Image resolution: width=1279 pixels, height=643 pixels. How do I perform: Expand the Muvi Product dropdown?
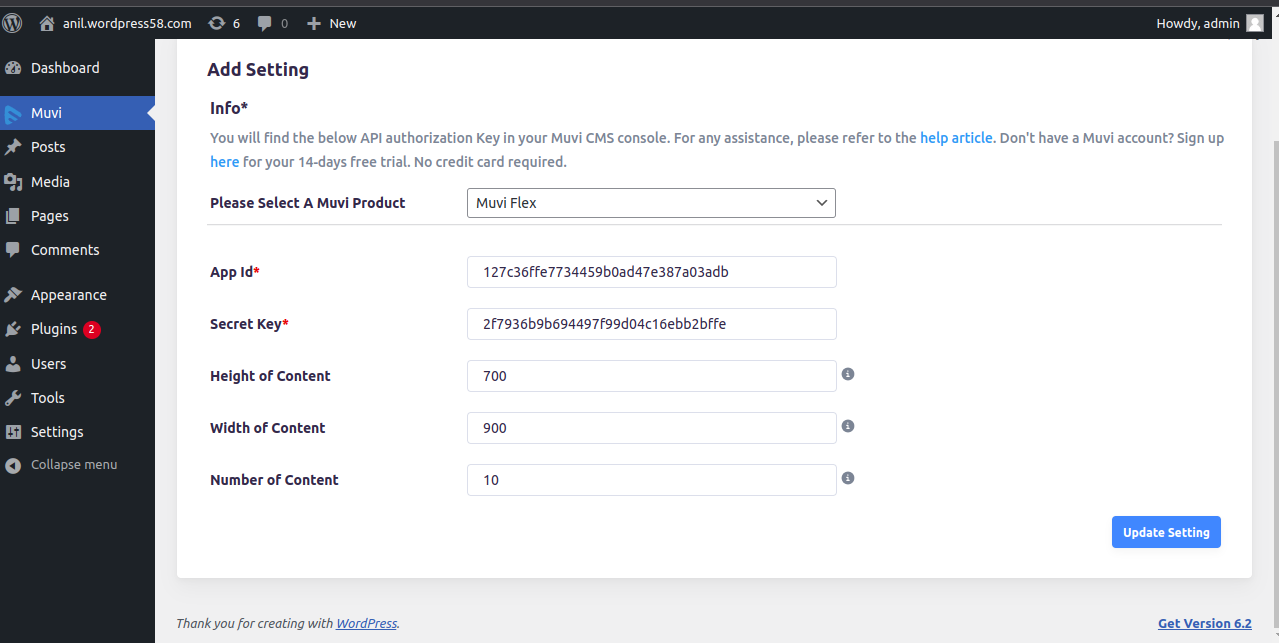pyautogui.click(x=651, y=203)
